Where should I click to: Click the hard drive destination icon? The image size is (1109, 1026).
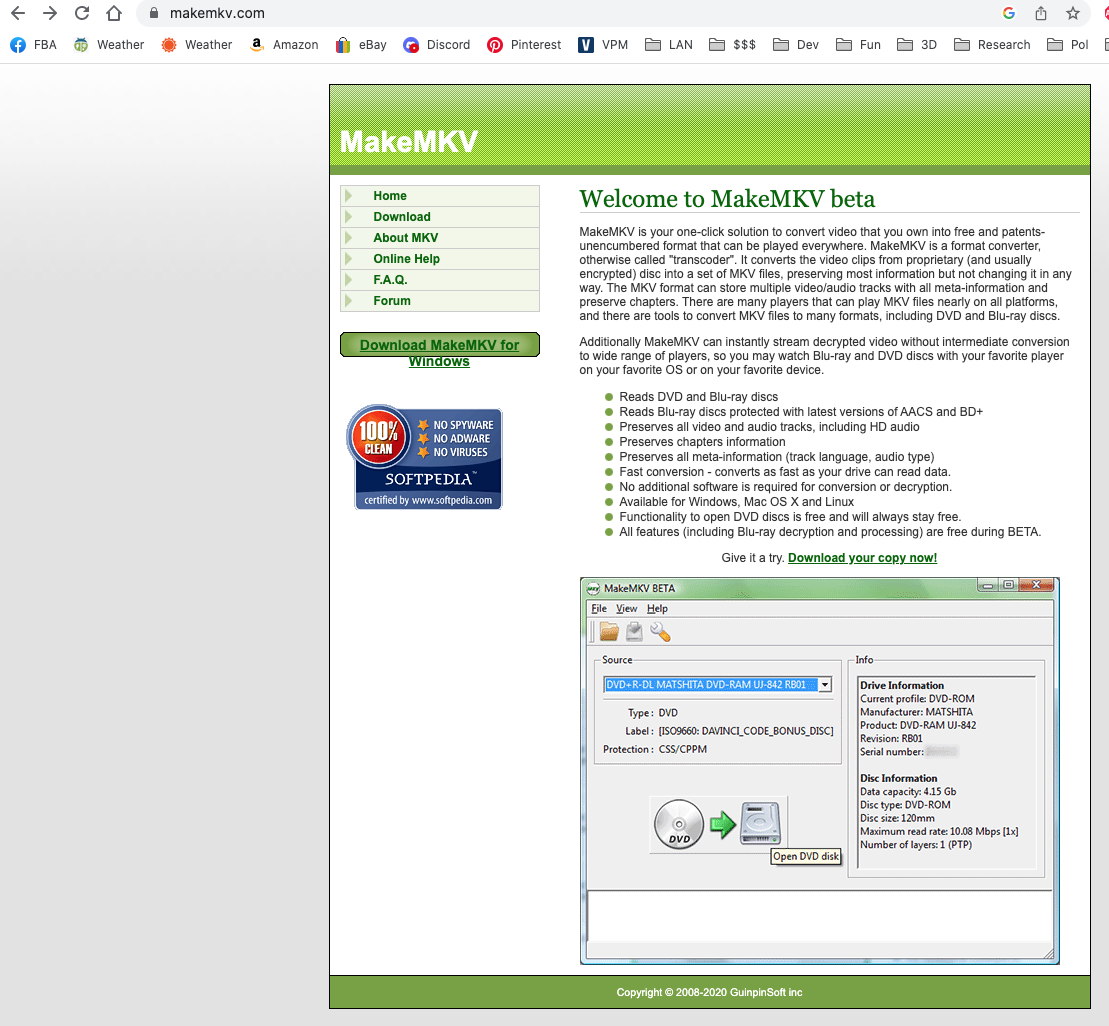click(760, 823)
